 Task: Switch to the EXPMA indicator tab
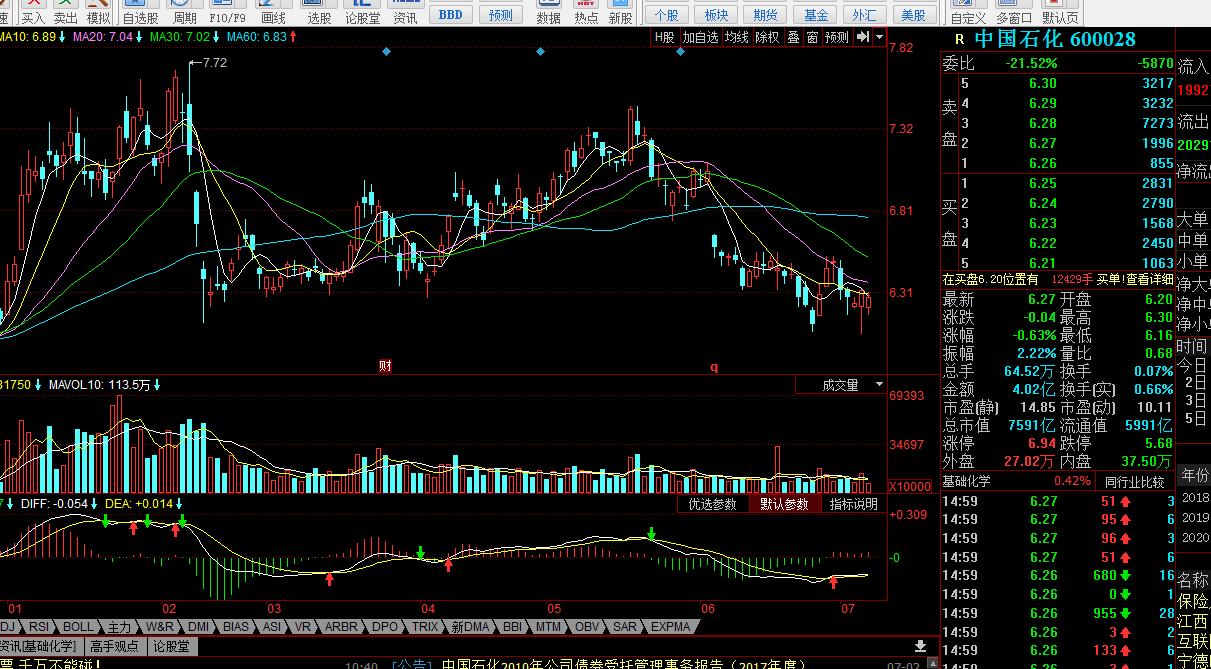pyautogui.click(x=671, y=627)
